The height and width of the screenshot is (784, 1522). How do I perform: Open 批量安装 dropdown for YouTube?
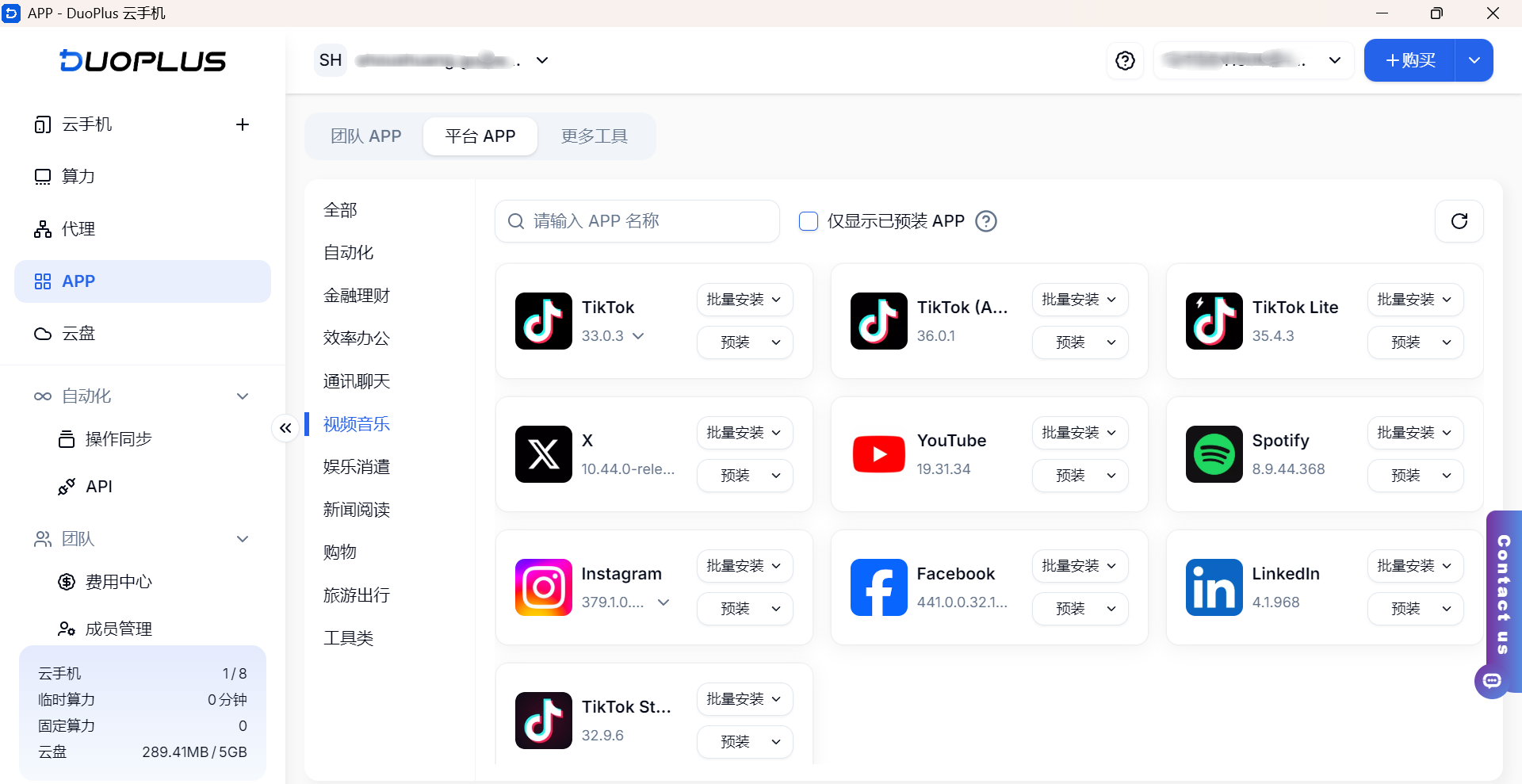[x=1080, y=433]
